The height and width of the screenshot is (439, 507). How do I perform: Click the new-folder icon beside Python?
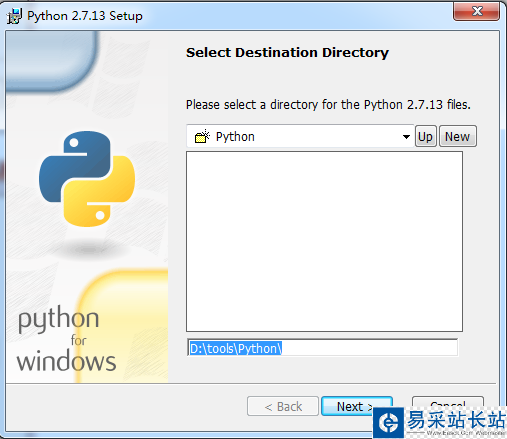click(x=202, y=136)
